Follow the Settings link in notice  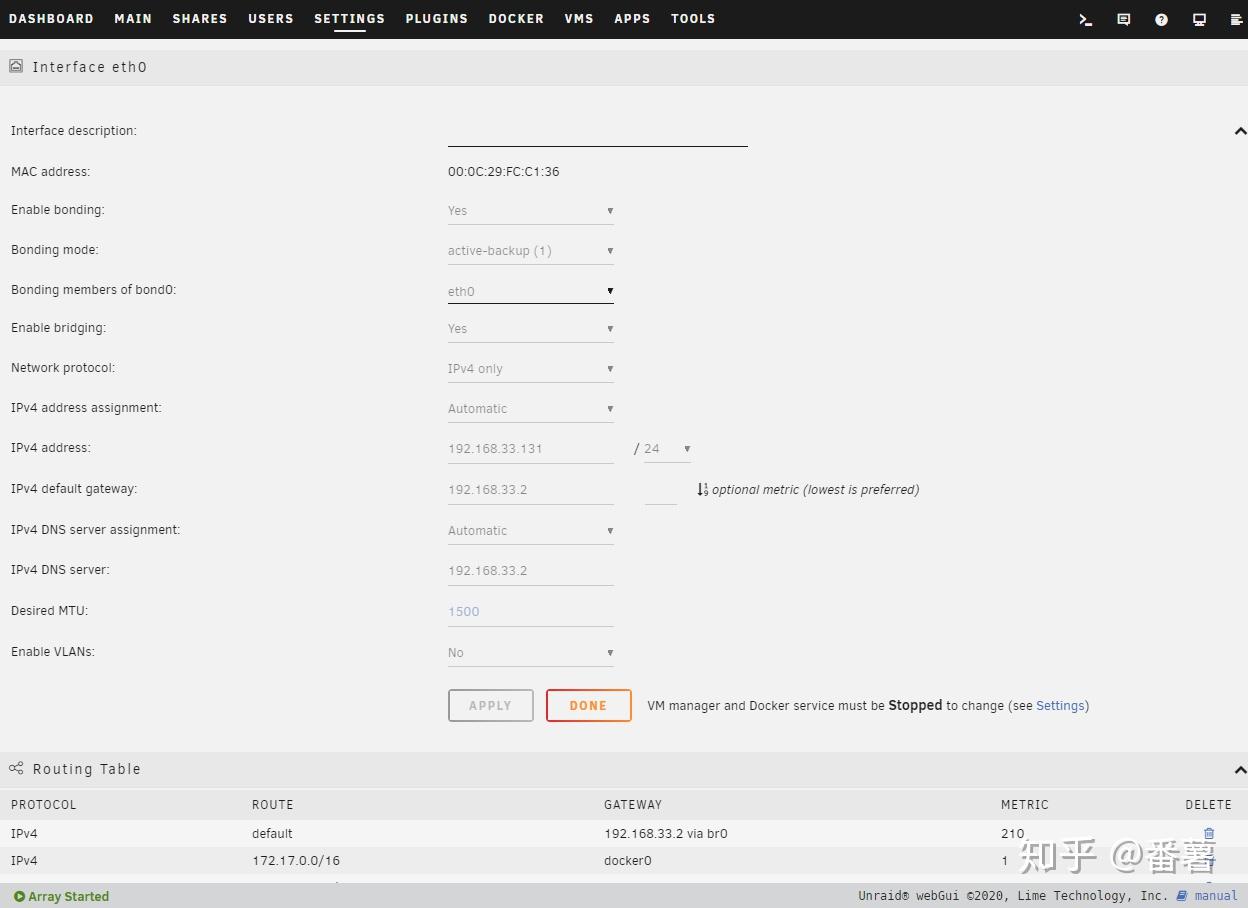tap(1060, 705)
